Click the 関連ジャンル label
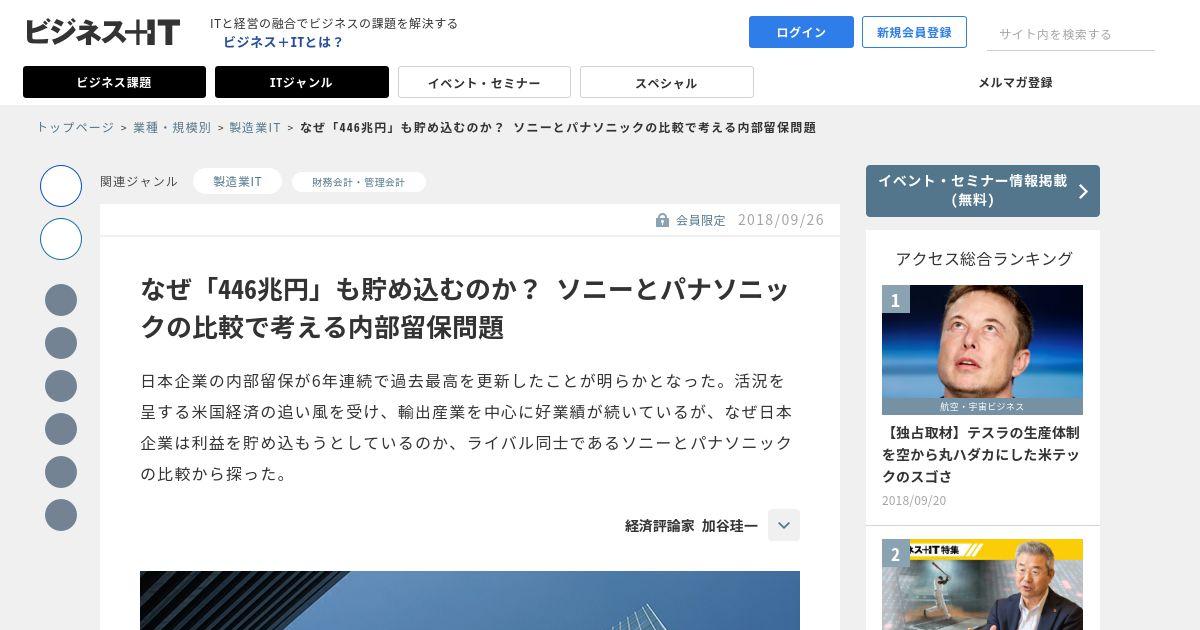The image size is (1200, 630). (x=139, y=181)
